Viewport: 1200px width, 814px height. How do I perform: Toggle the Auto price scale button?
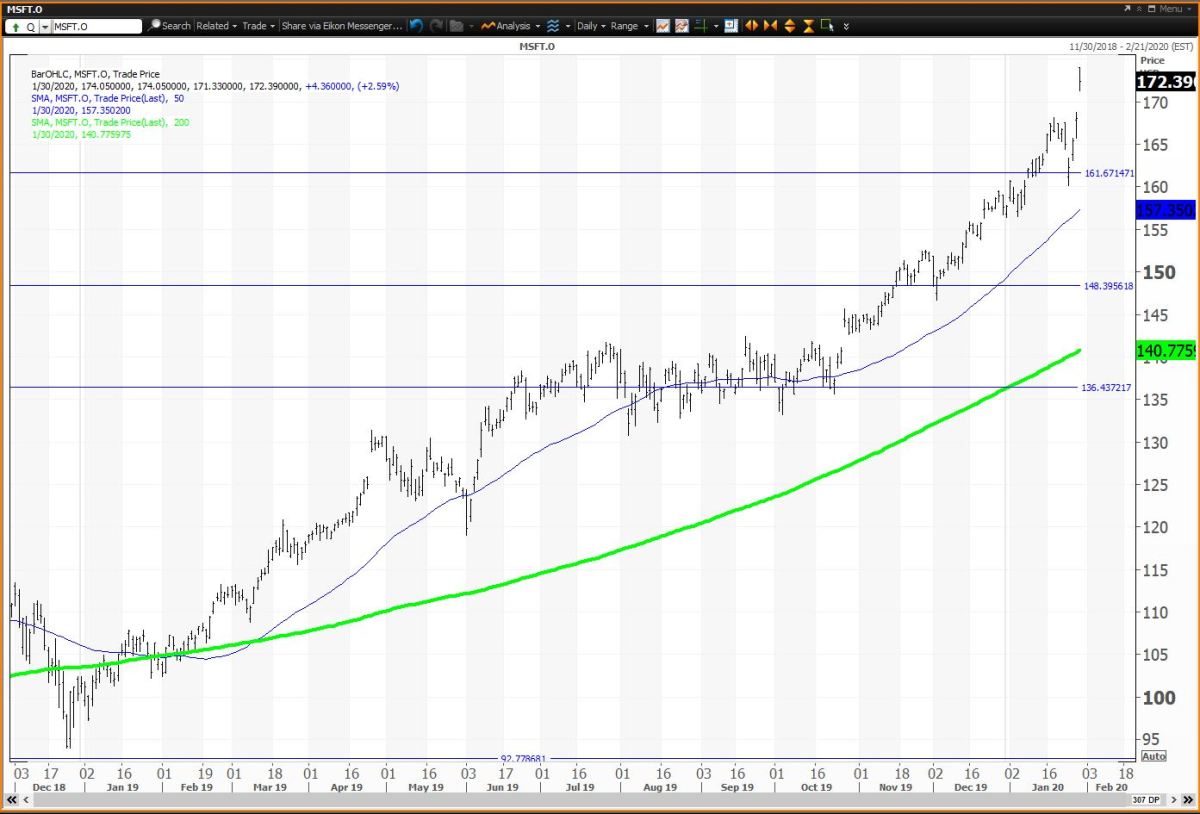coord(1152,756)
